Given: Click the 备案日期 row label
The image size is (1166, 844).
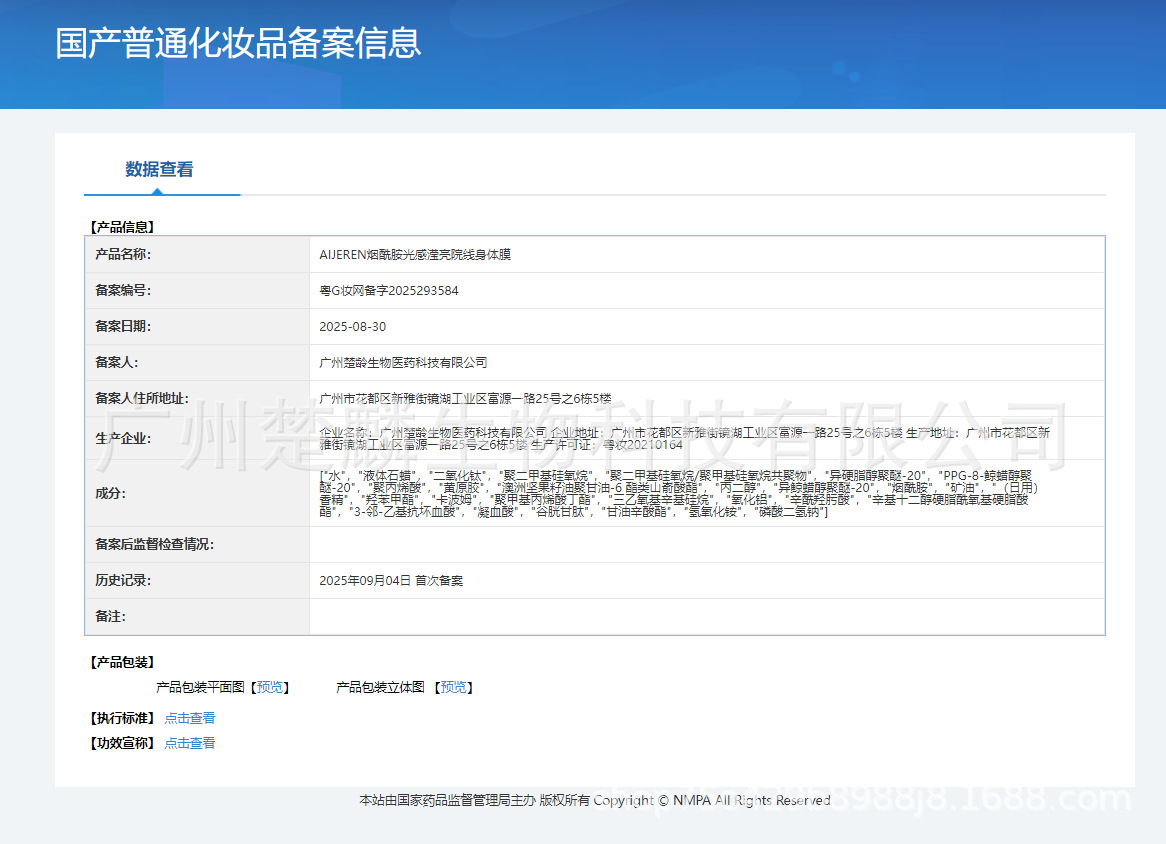Looking at the screenshot, I should [x=123, y=326].
